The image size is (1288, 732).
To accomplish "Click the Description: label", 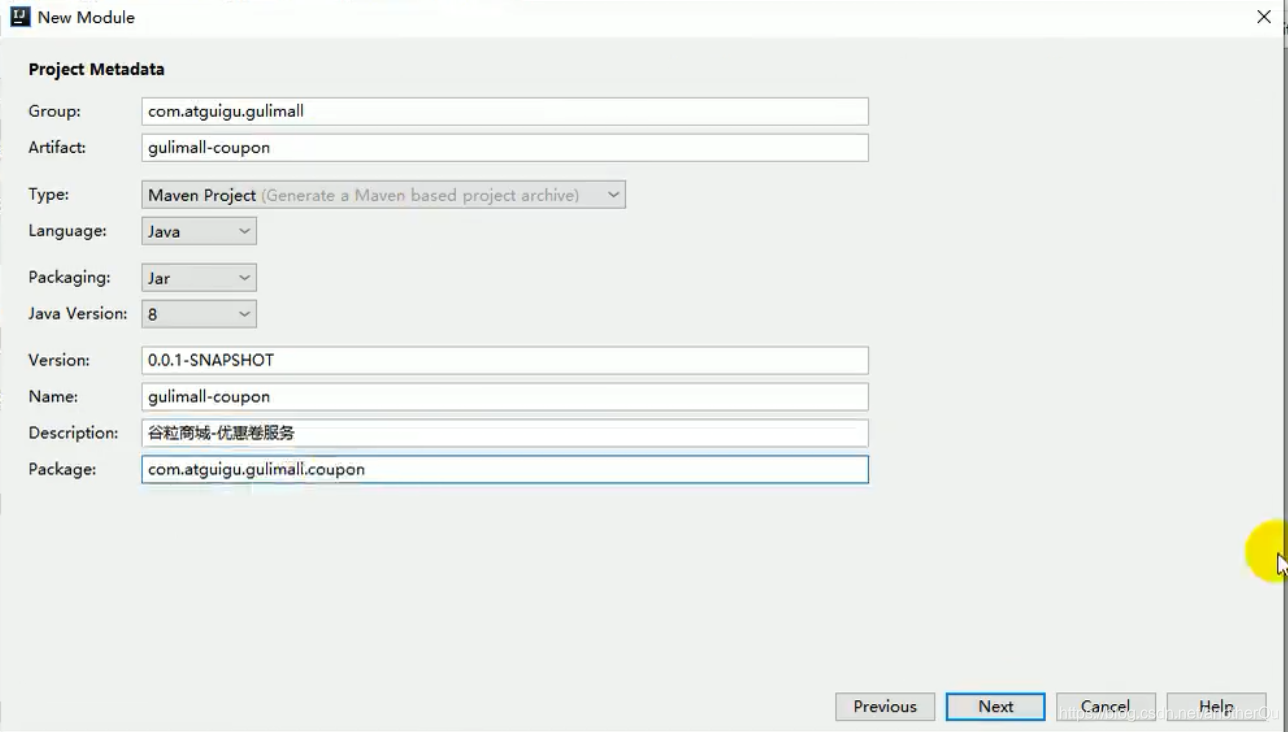I will [74, 432].
